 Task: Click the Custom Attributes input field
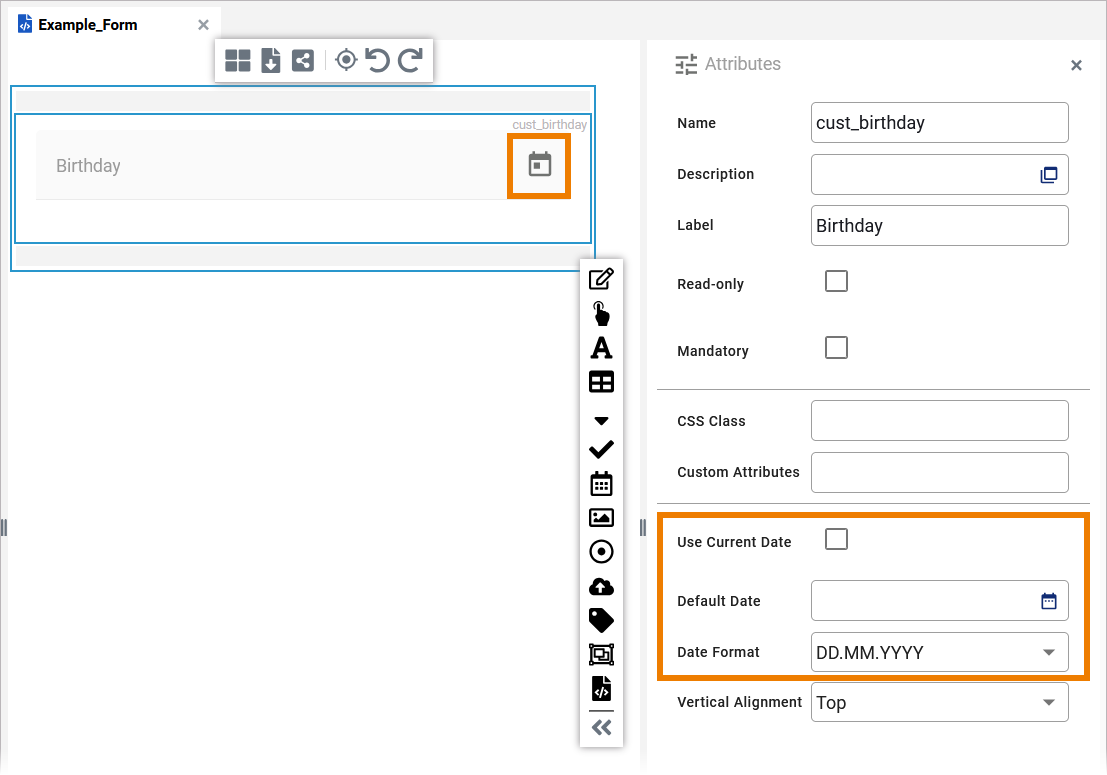pos(940,473)
